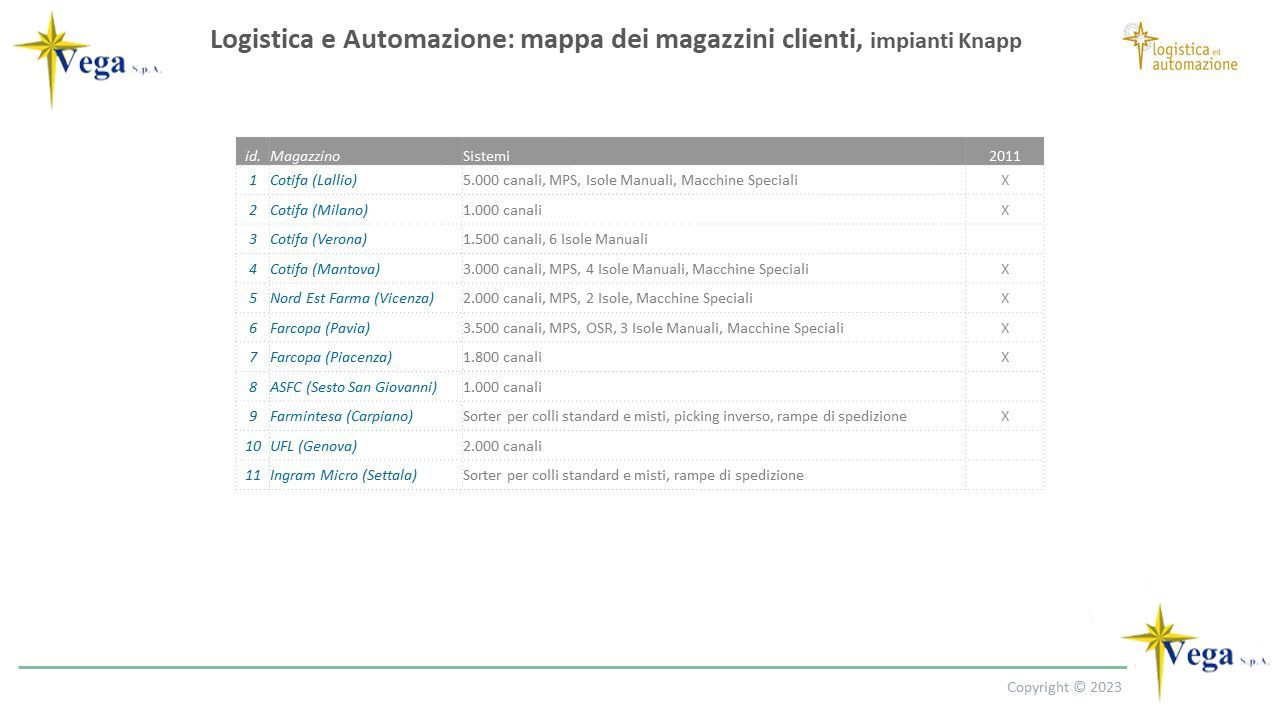Click '2.000 canali, MPS, 2 Isole, Macchine Speciali'
This screenshot has width=1280, height=720.
(608, 298)
